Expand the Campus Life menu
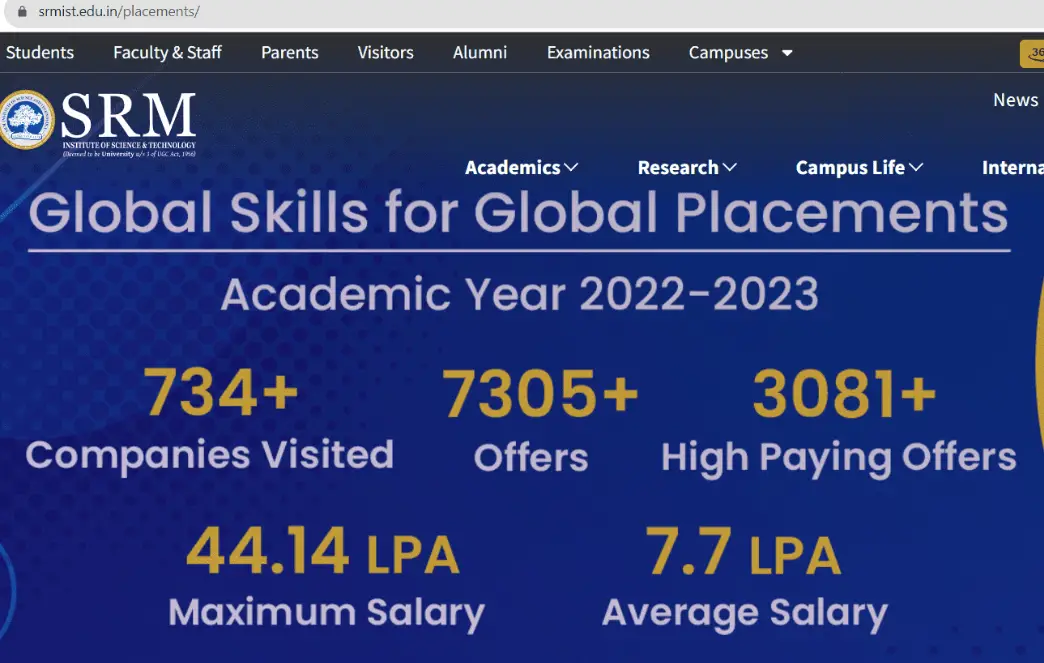Screen dimensions: 1044x663 860,167
